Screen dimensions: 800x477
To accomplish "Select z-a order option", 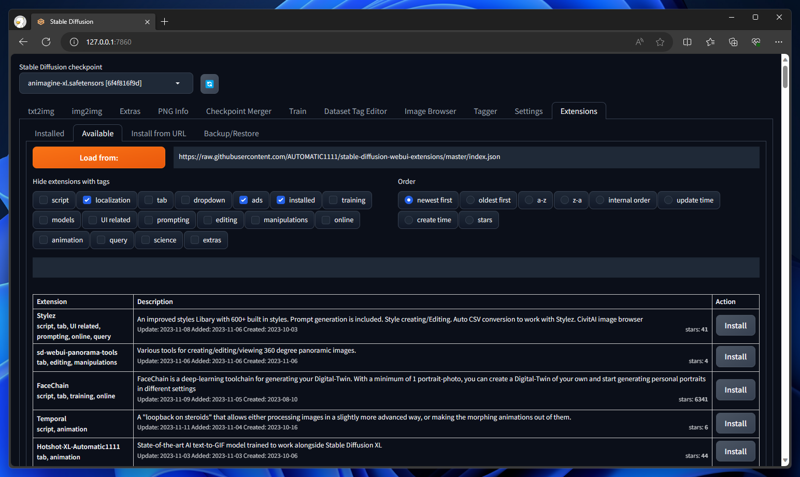I will pyautogui.click(x=564, y=200).
